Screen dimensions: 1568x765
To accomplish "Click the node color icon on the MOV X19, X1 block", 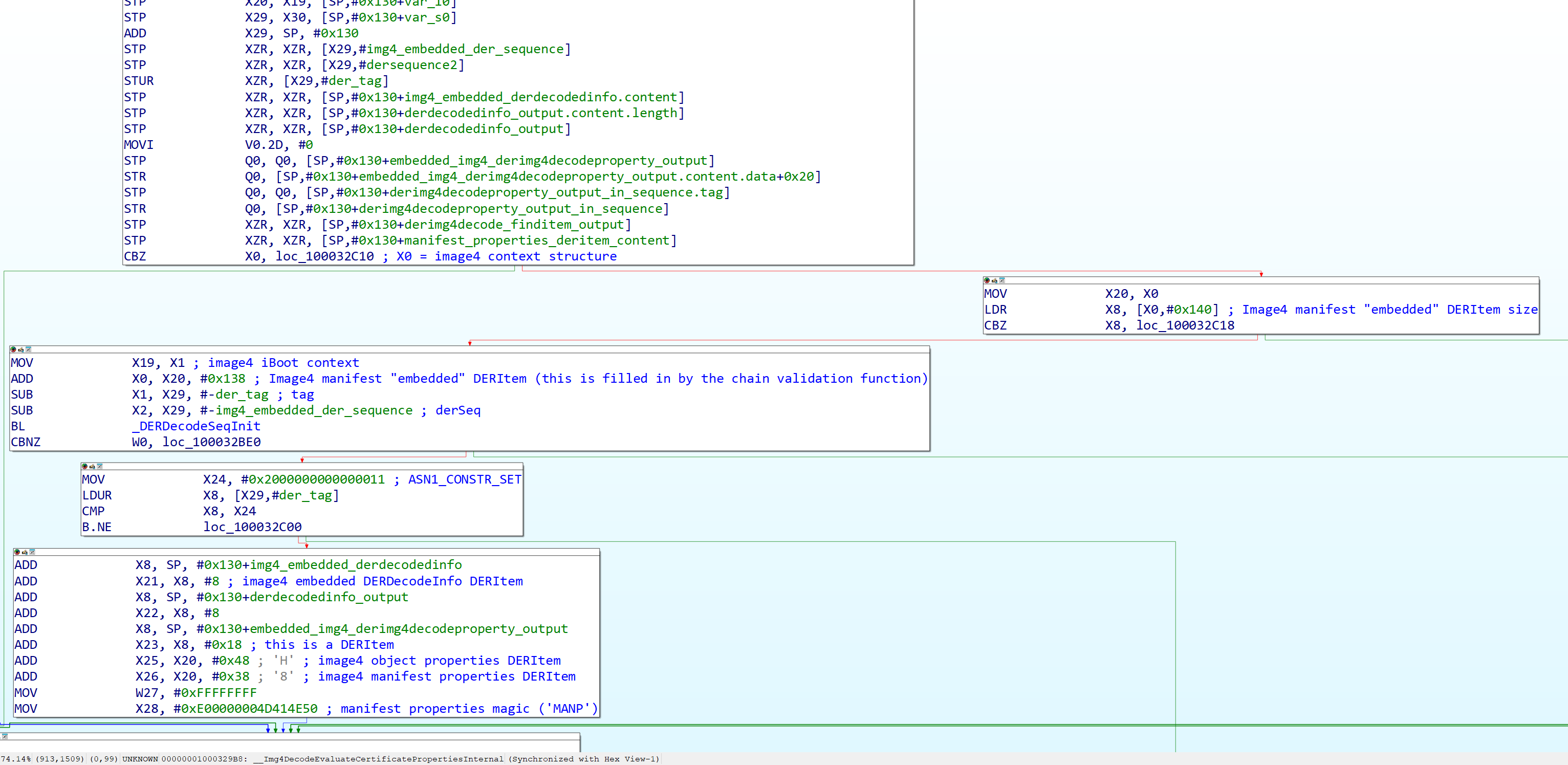I will pyautogui.click(x=13, y=349).
